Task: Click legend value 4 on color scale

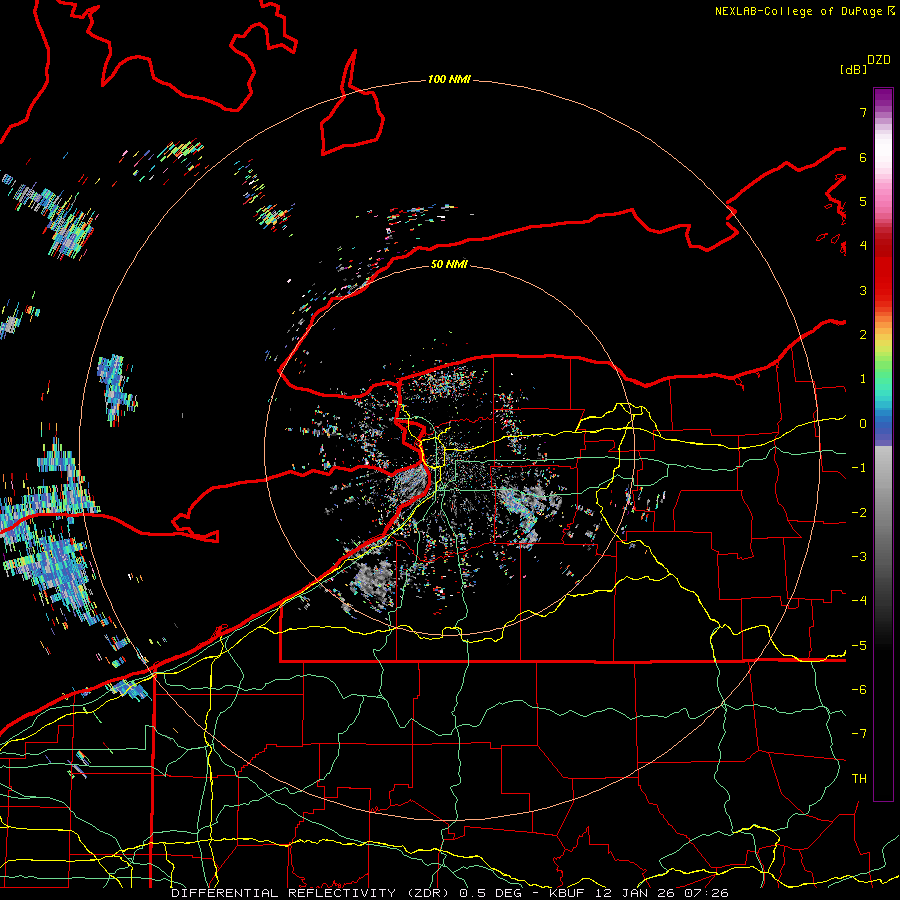Action: point(863,246)
